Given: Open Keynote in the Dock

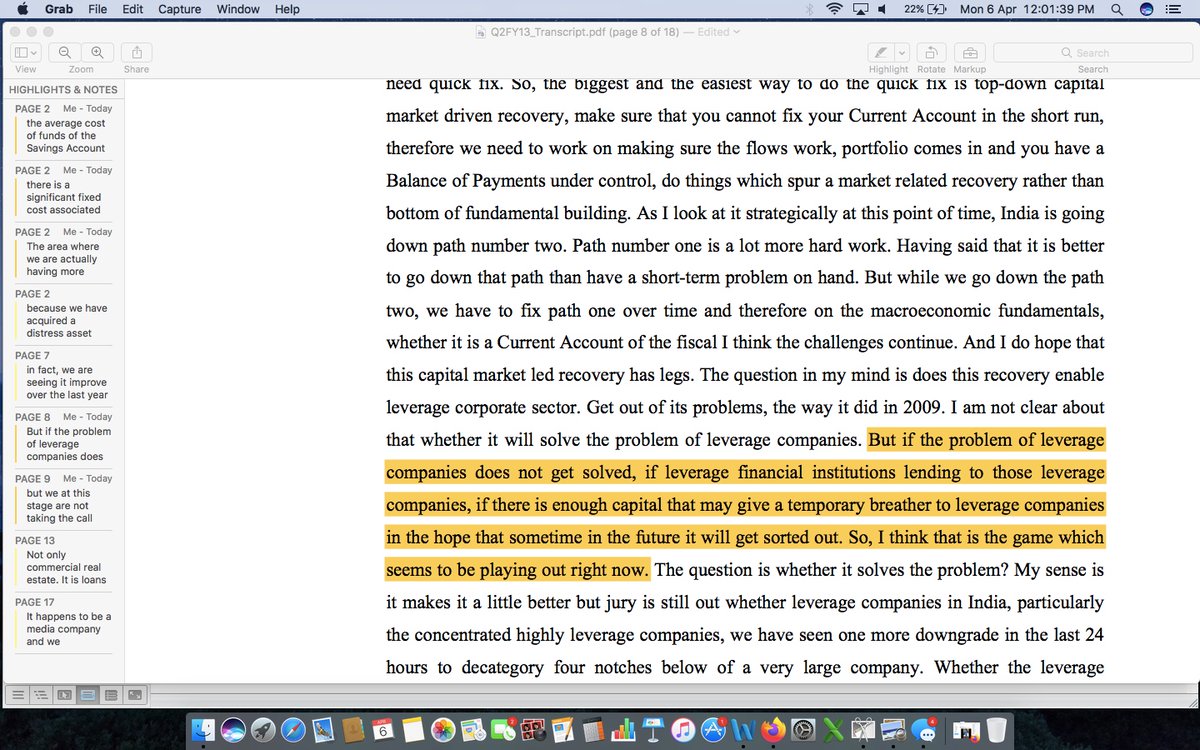Looking at the screenshot, I should [652, 730].
